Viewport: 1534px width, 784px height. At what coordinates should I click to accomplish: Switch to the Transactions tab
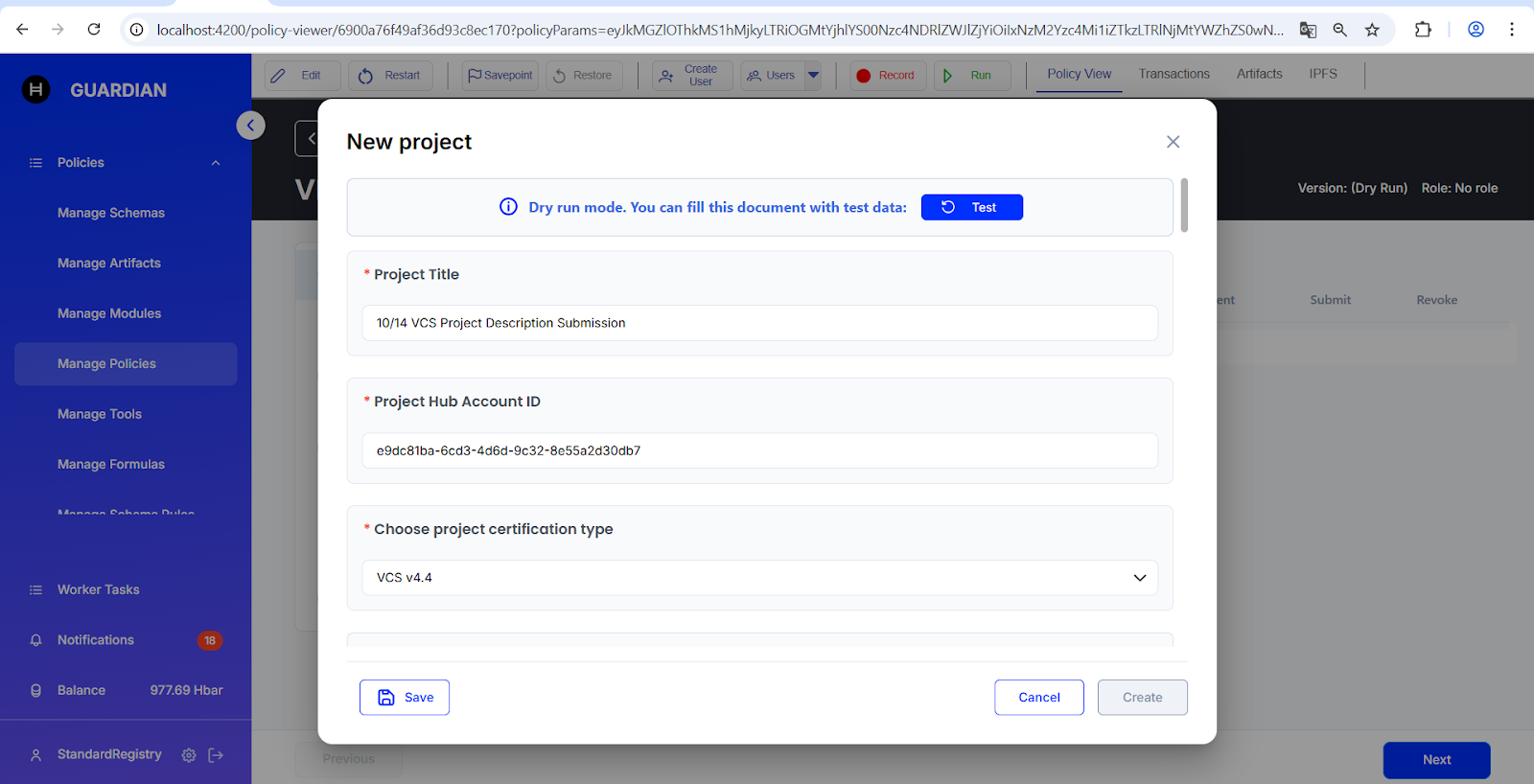tap(1174, 74)
